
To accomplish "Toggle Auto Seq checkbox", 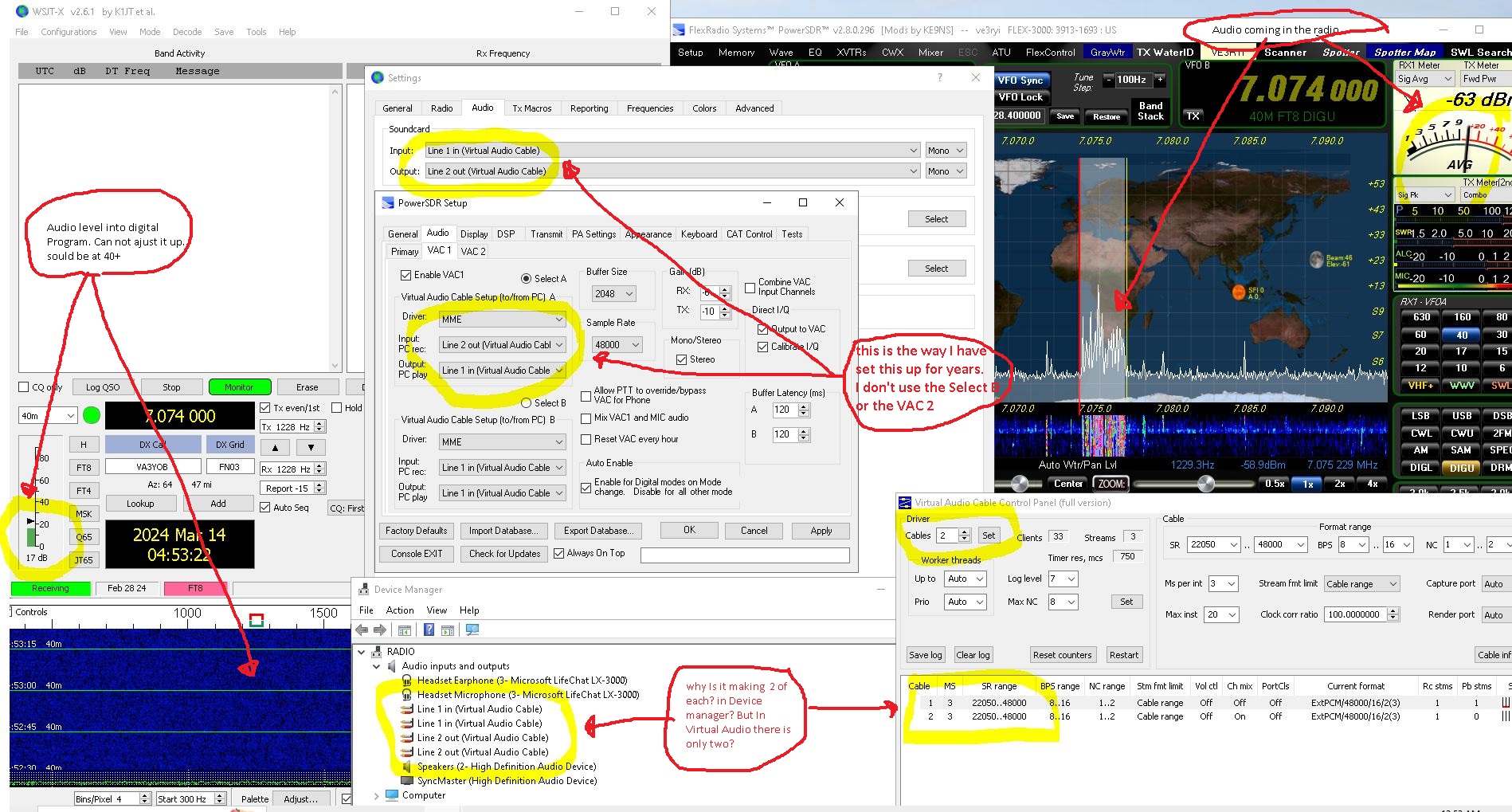I will 265,507.
